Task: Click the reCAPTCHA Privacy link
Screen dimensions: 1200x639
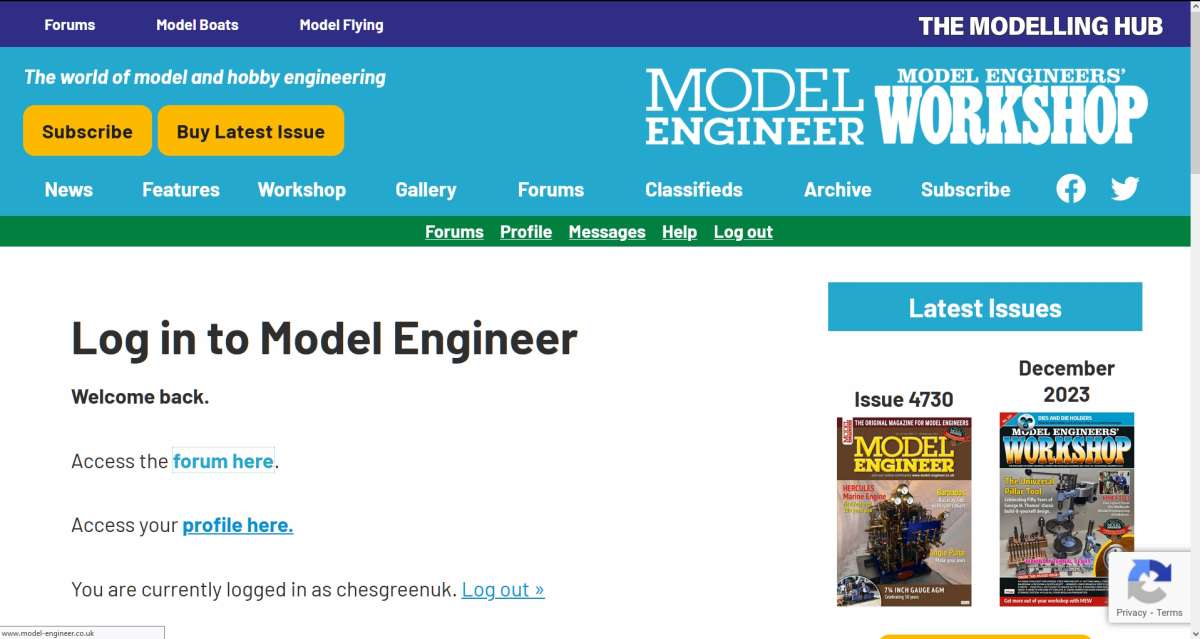Action: point(1132,613)
